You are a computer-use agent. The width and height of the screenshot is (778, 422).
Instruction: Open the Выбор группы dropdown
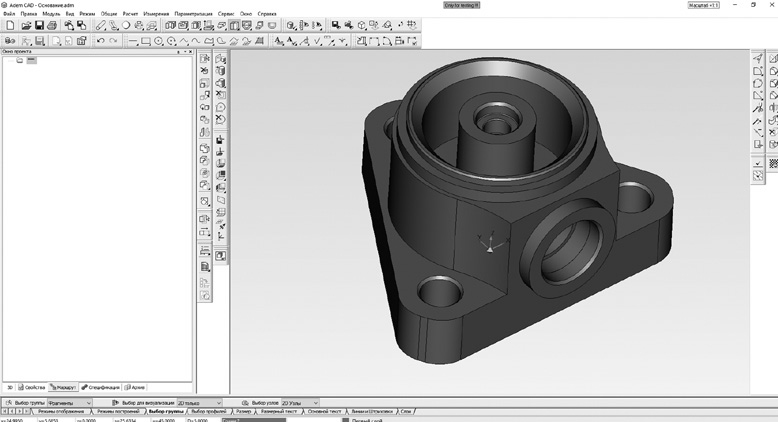click(88, 402)
